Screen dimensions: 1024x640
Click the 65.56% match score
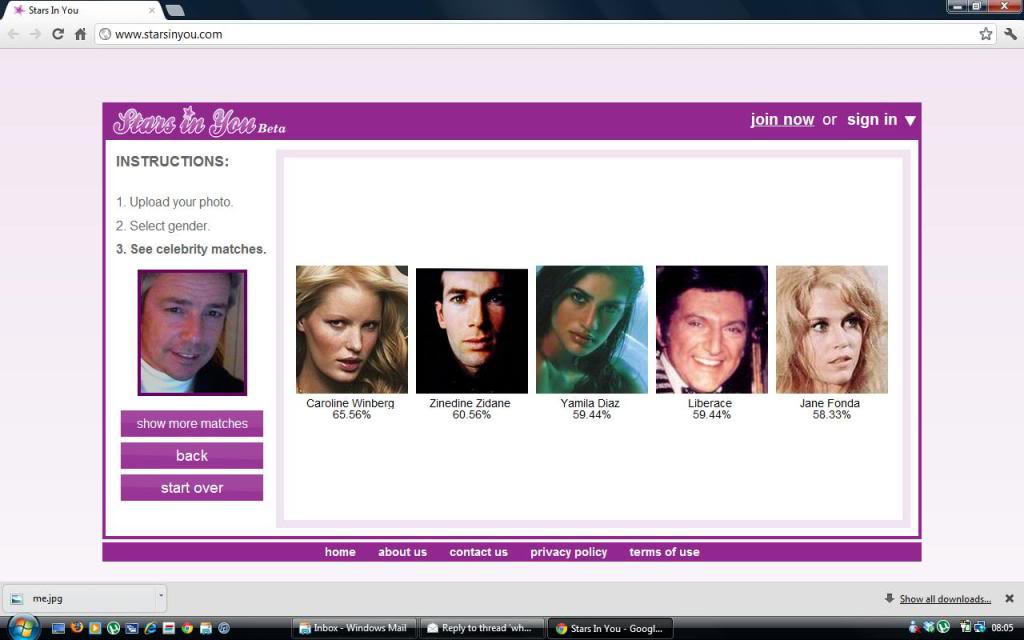tap(351, 415)
